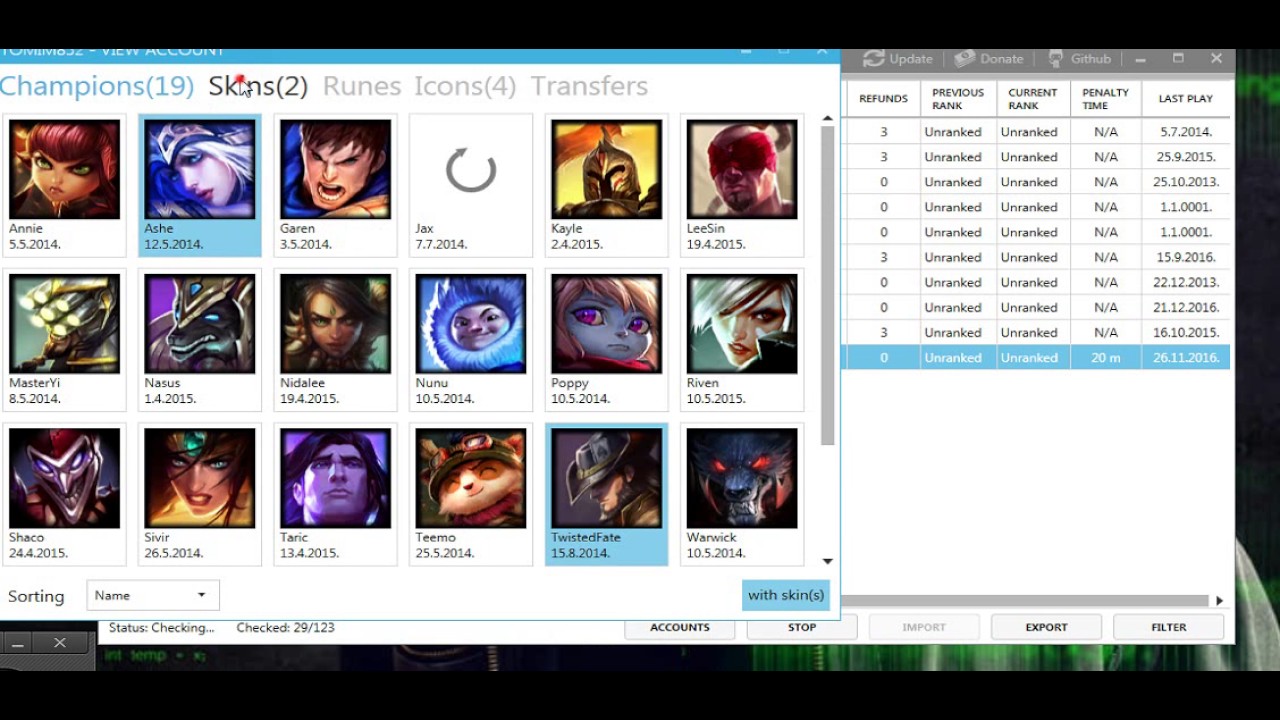Image resolution: width=1280 pixels, height=720 pixels.
Task: Click the STOP button
Action: (x=802, y=627)
